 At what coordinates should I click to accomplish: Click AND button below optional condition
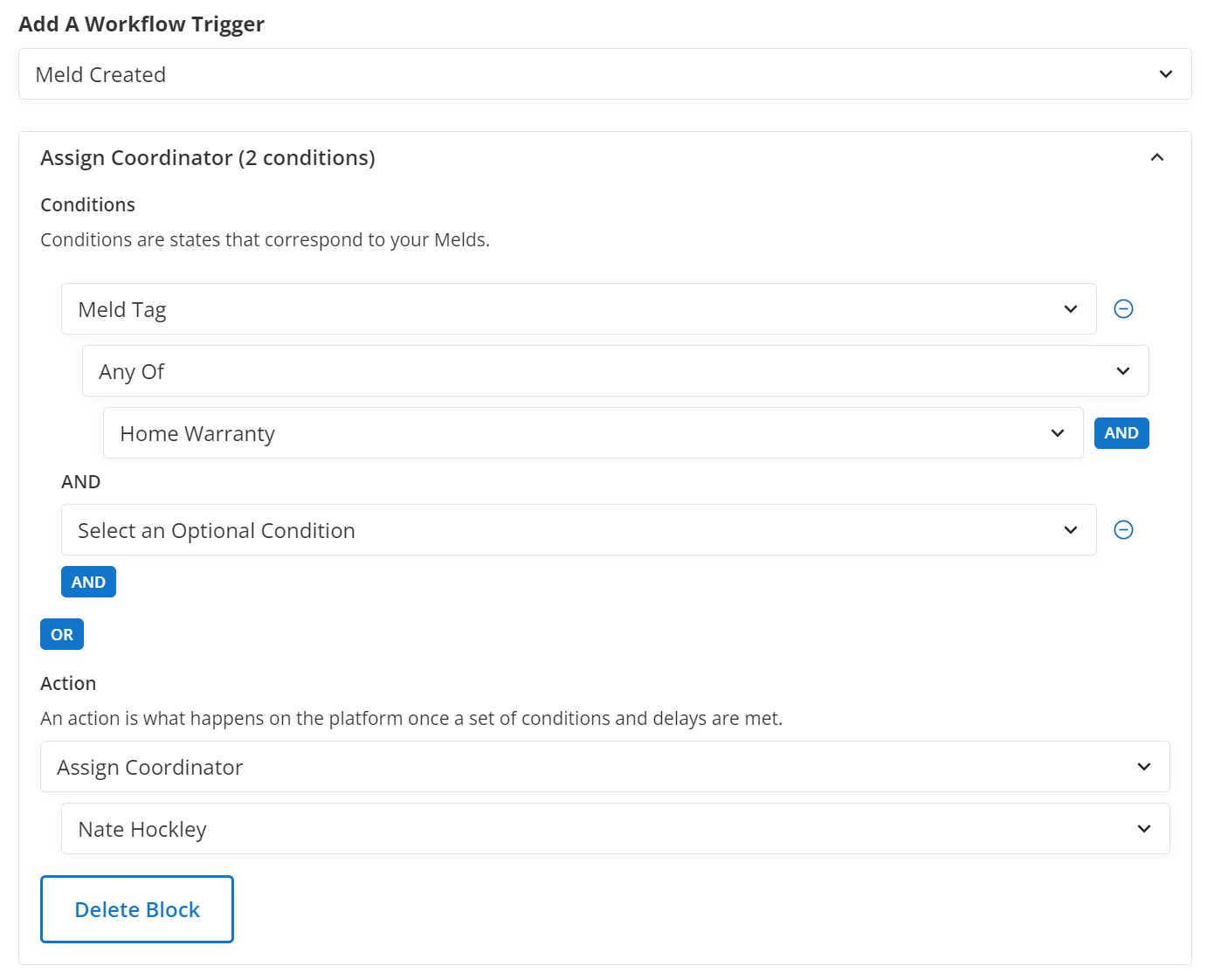[x=88, y=583]
